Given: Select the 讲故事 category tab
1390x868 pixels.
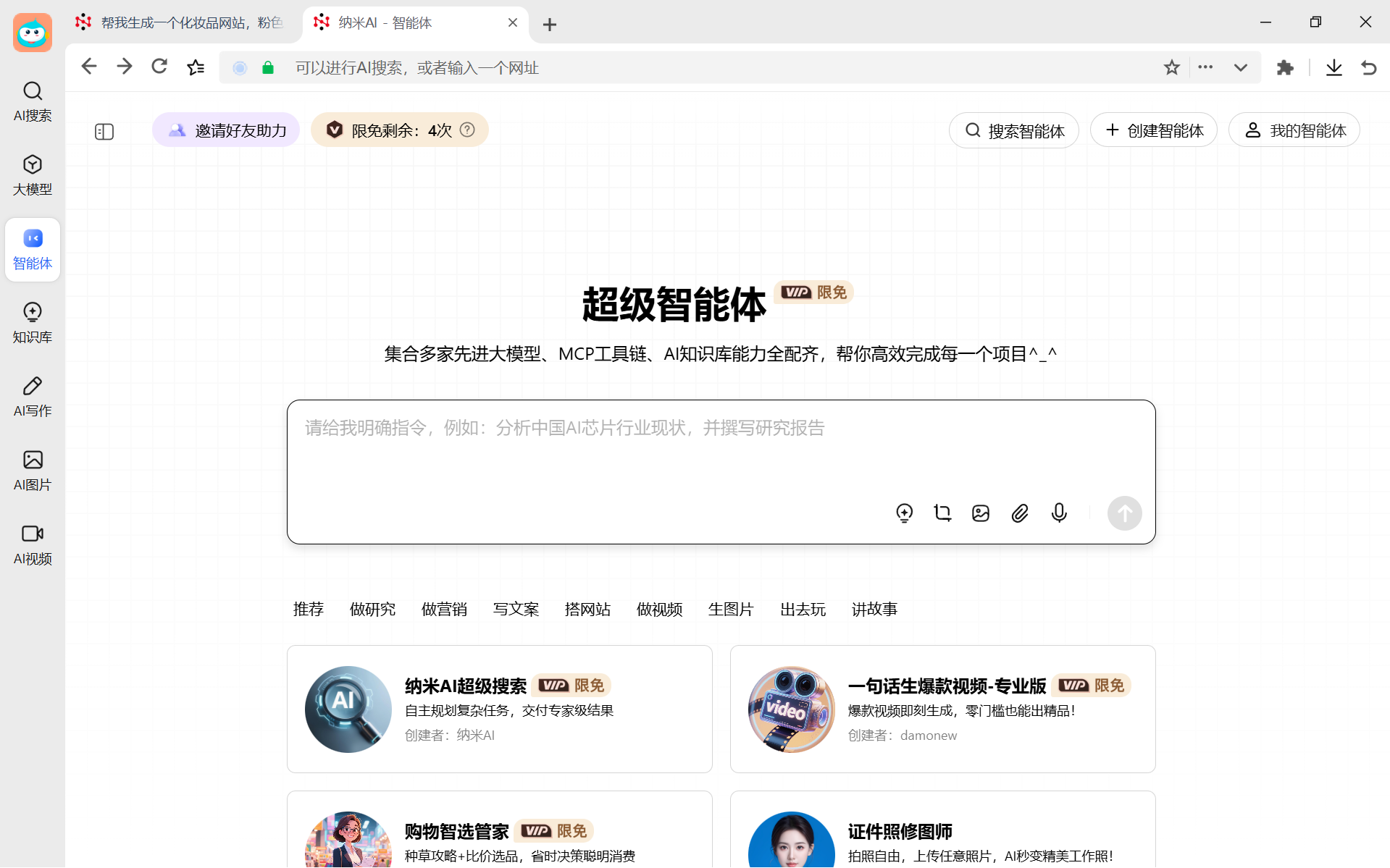Looking at the screenshot, I should (874, 610).
